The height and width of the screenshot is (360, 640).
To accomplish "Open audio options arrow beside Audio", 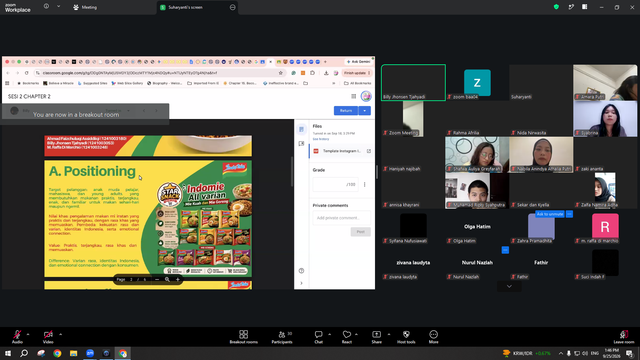I will [x=28, y=334].
